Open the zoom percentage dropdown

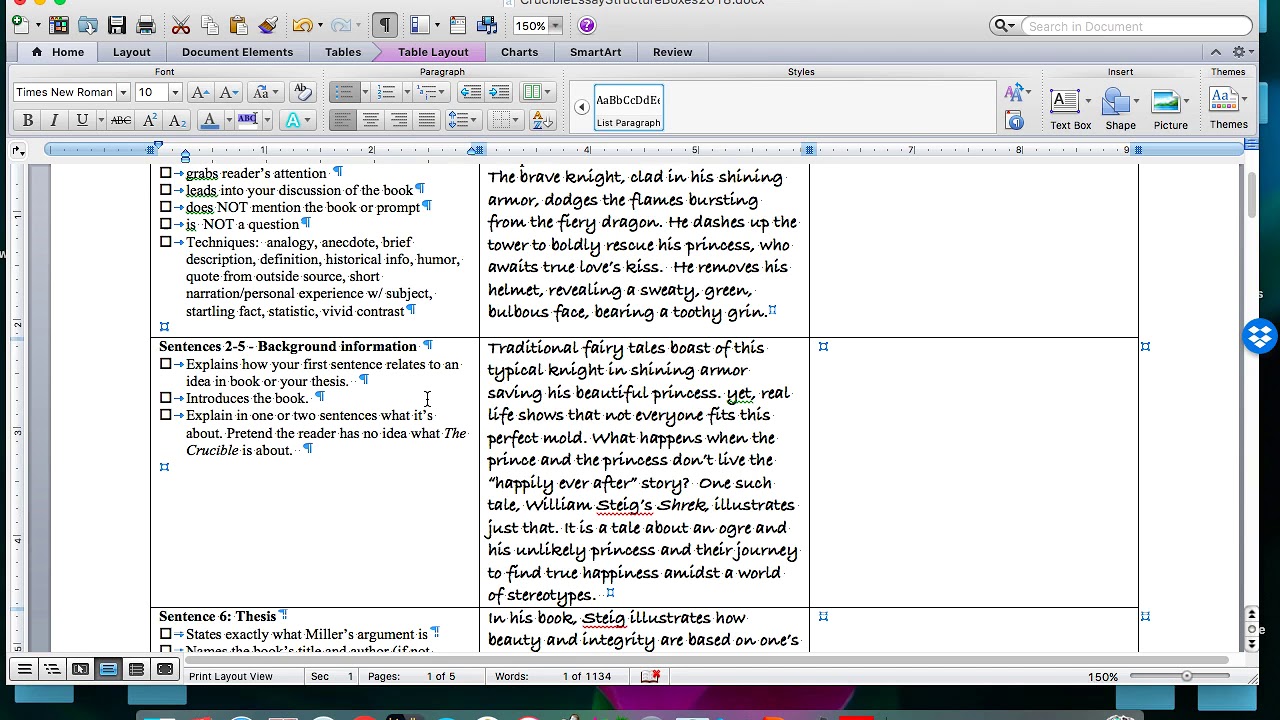(555, 26)
